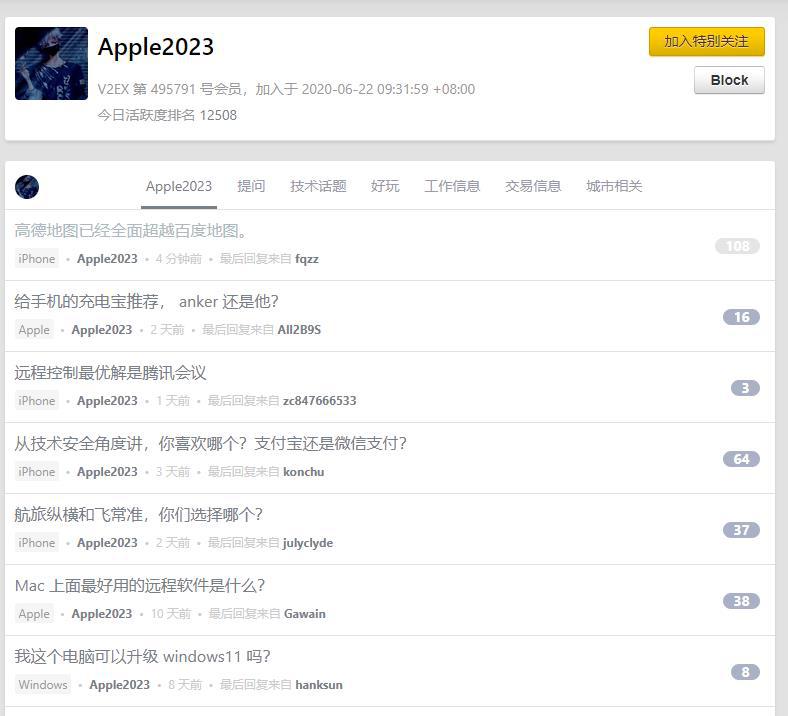Image resolution: width=788 pixels, height=716 pixels.
Task: Switch to the 城市相关 tab
Action: 614,186
